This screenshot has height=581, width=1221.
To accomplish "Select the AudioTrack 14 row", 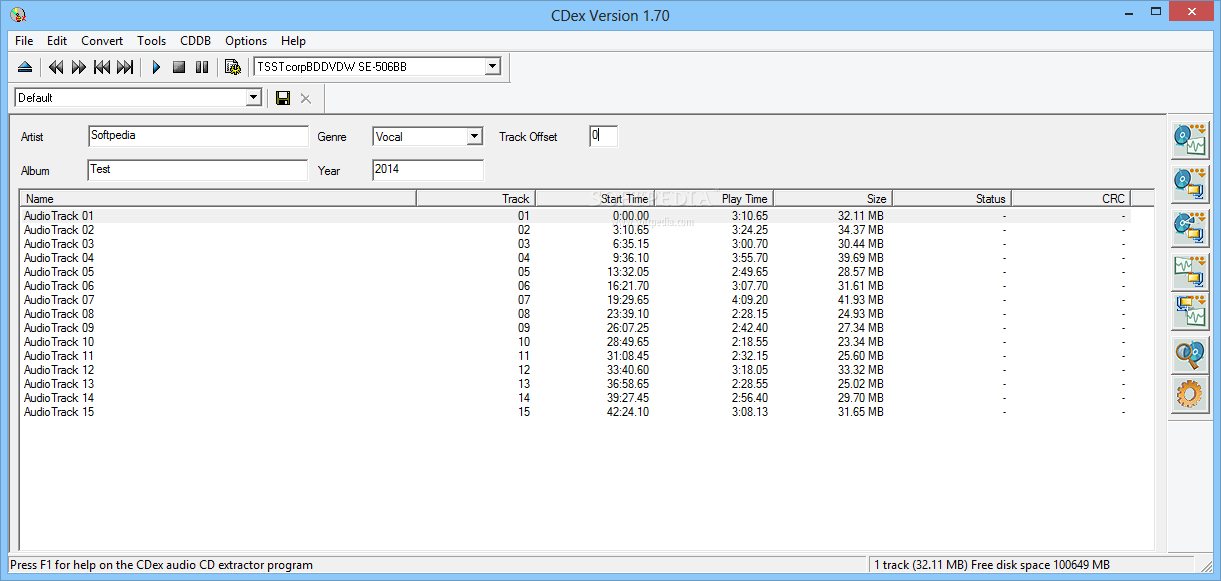I will click(x=575, y=398).
